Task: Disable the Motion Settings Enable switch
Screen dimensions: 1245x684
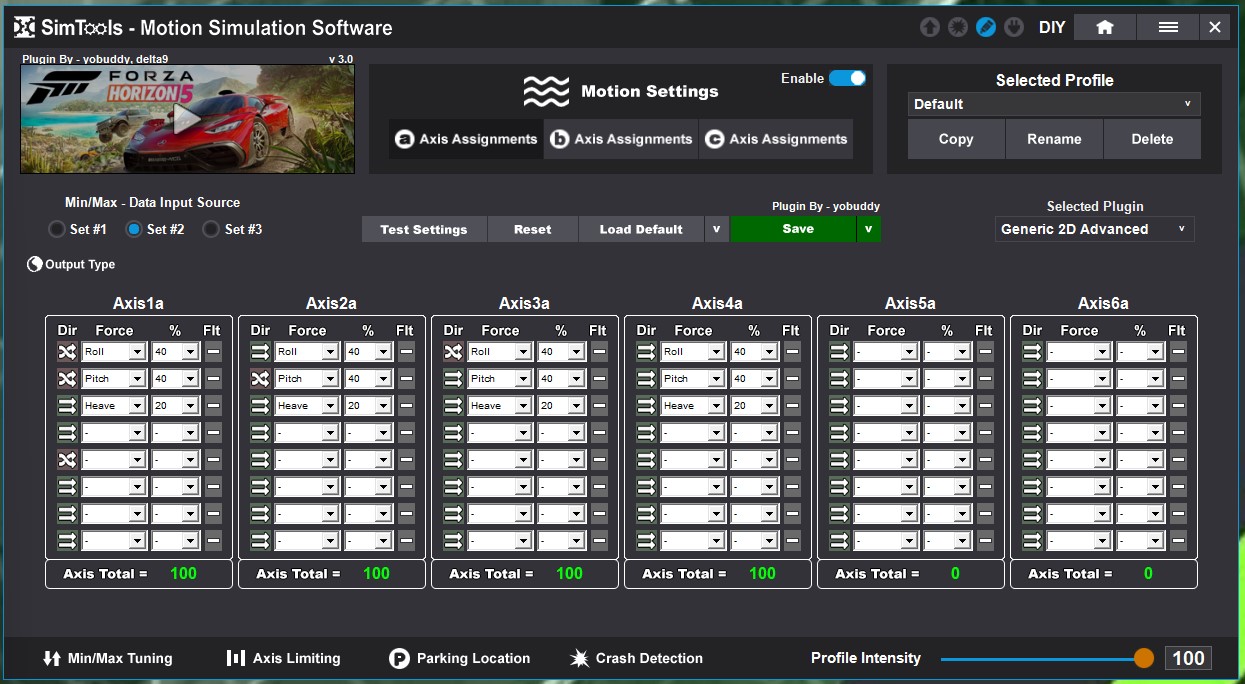Action: coord(847,78)
